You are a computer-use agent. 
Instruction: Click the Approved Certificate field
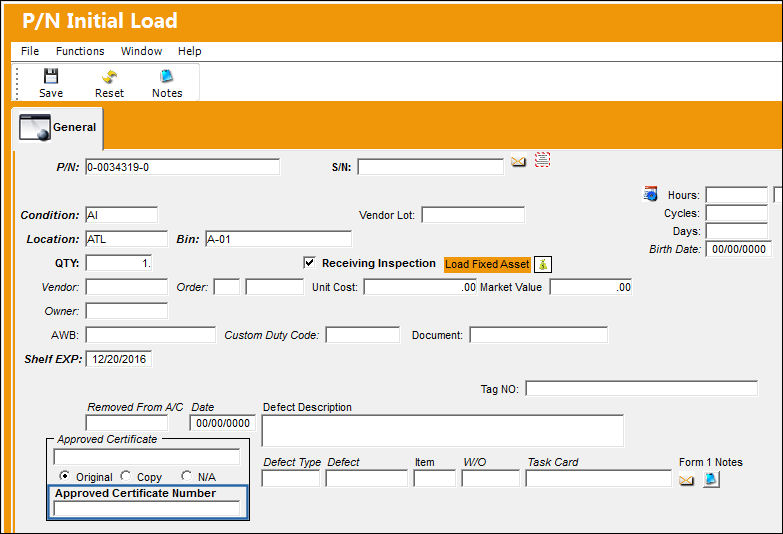146,457
